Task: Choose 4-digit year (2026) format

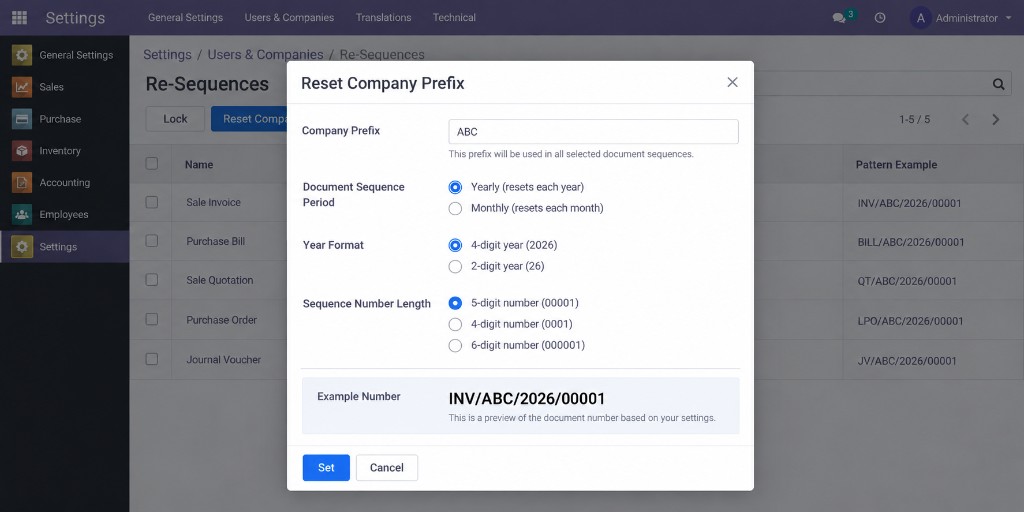Action: [x=455, y=246]
